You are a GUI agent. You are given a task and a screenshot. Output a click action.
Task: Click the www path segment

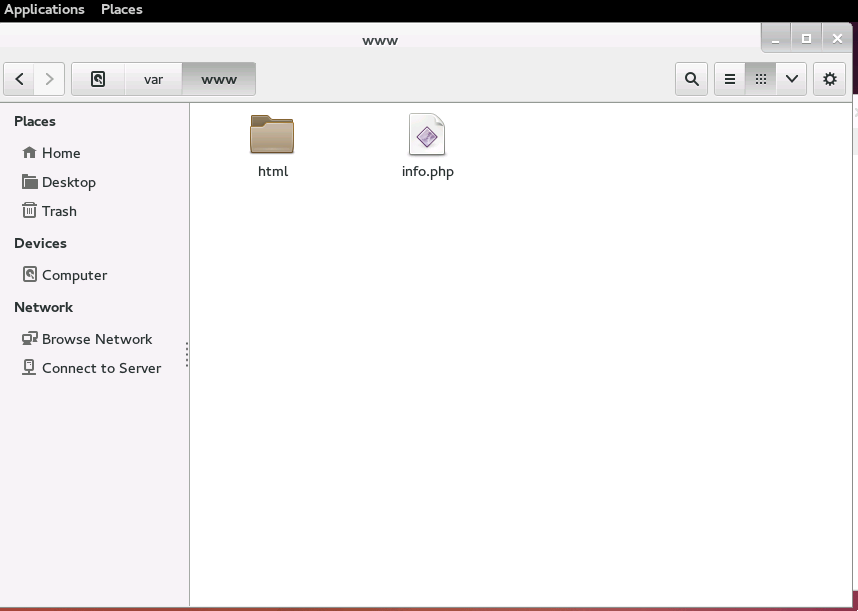tap(219, 79)
